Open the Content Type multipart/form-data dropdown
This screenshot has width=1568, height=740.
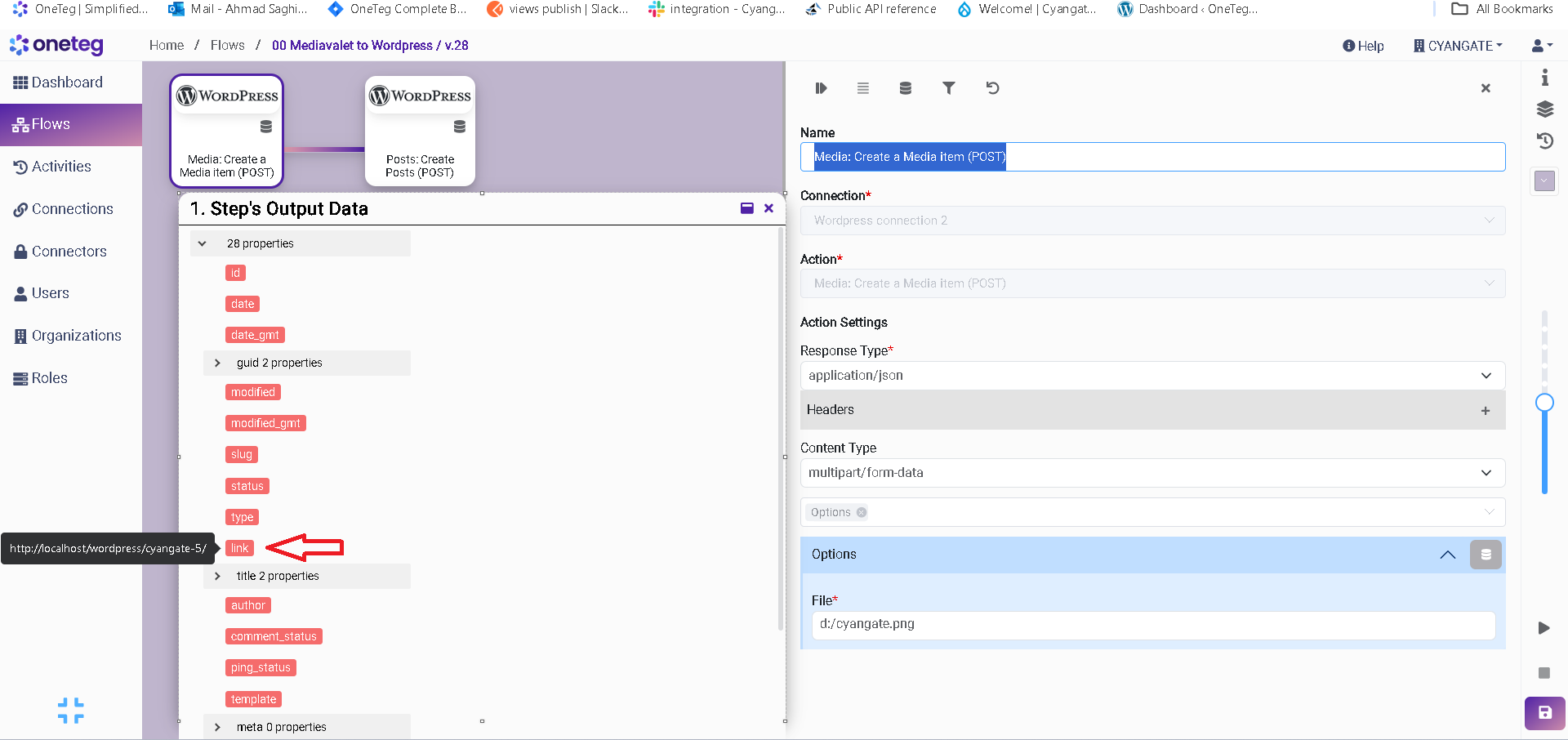pyautogui.click(x=1151, y=473)
